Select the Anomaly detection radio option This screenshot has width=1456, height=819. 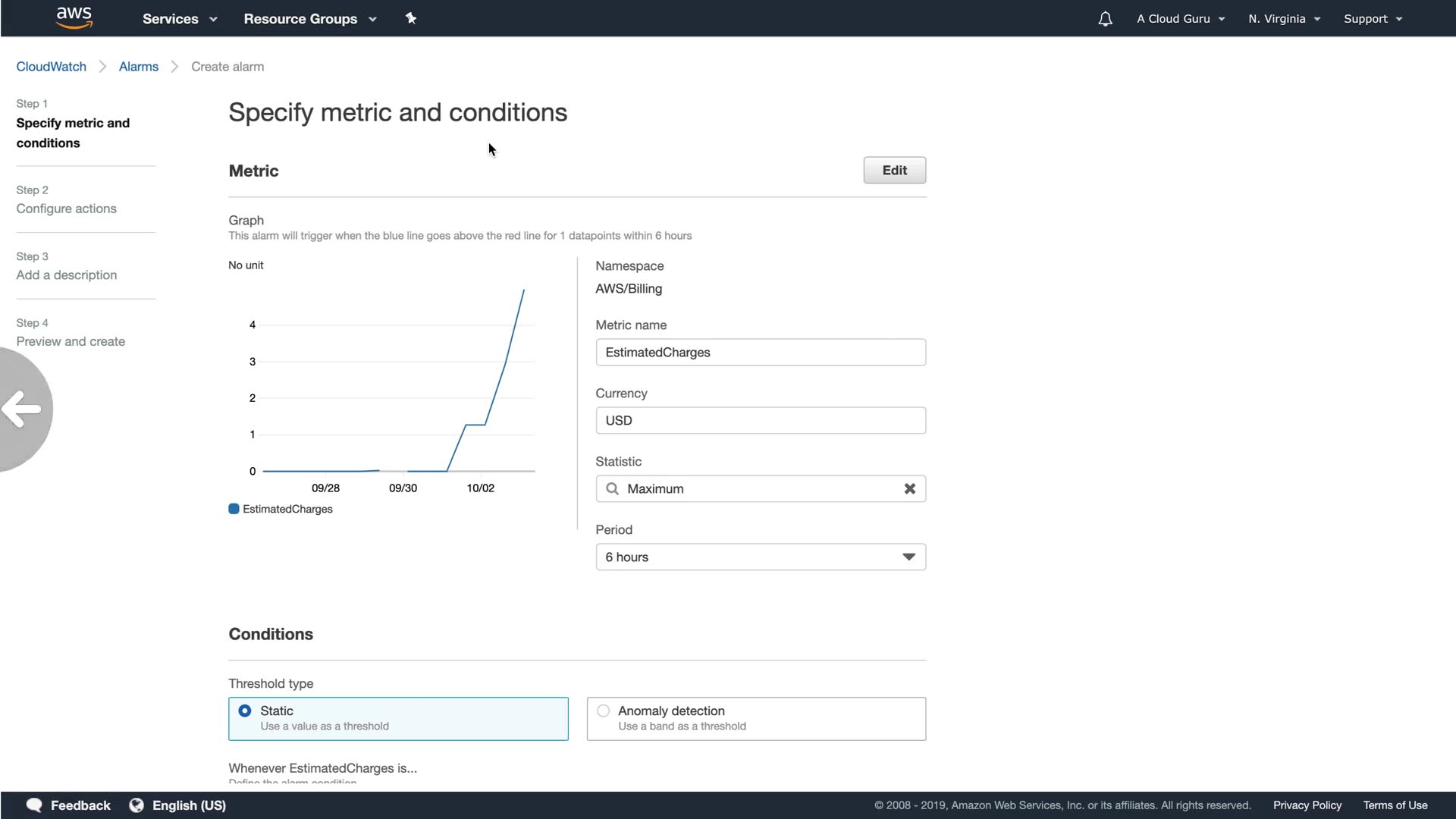point(604,711)
